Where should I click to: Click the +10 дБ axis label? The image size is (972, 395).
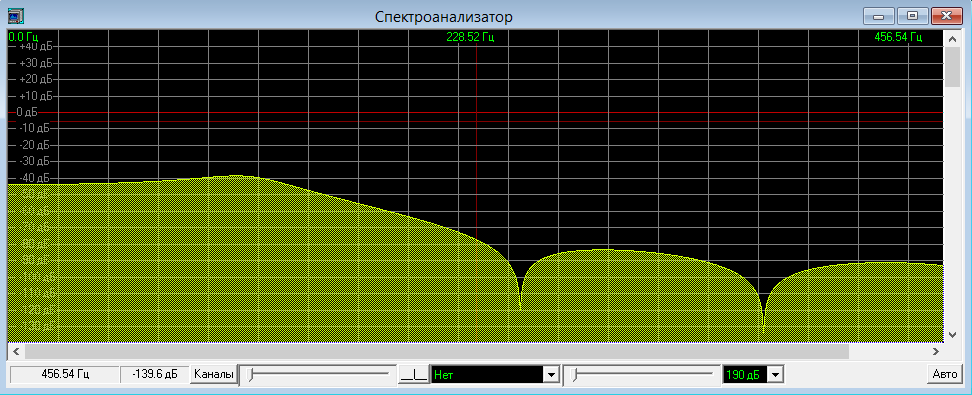pos(35,97)
